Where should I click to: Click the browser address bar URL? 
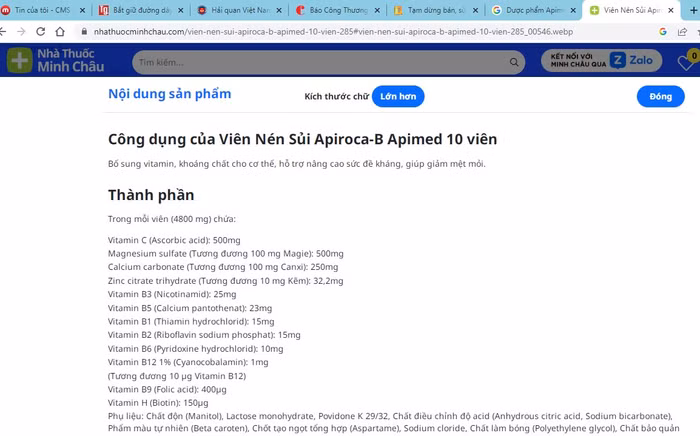pos(333,32)
